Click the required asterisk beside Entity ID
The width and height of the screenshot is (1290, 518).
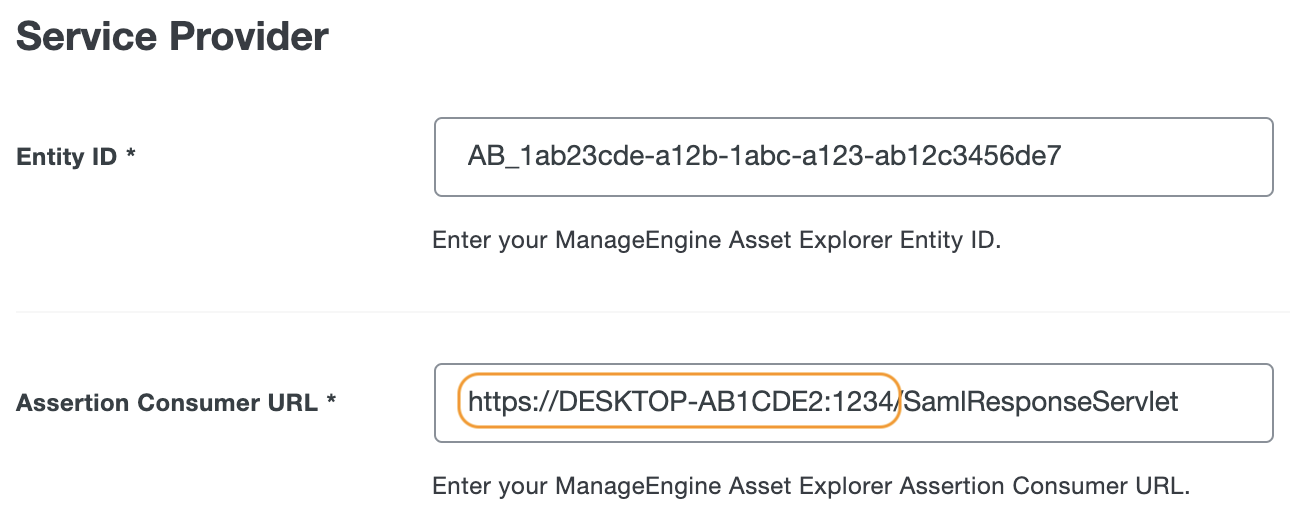click(x=131, y=156)
